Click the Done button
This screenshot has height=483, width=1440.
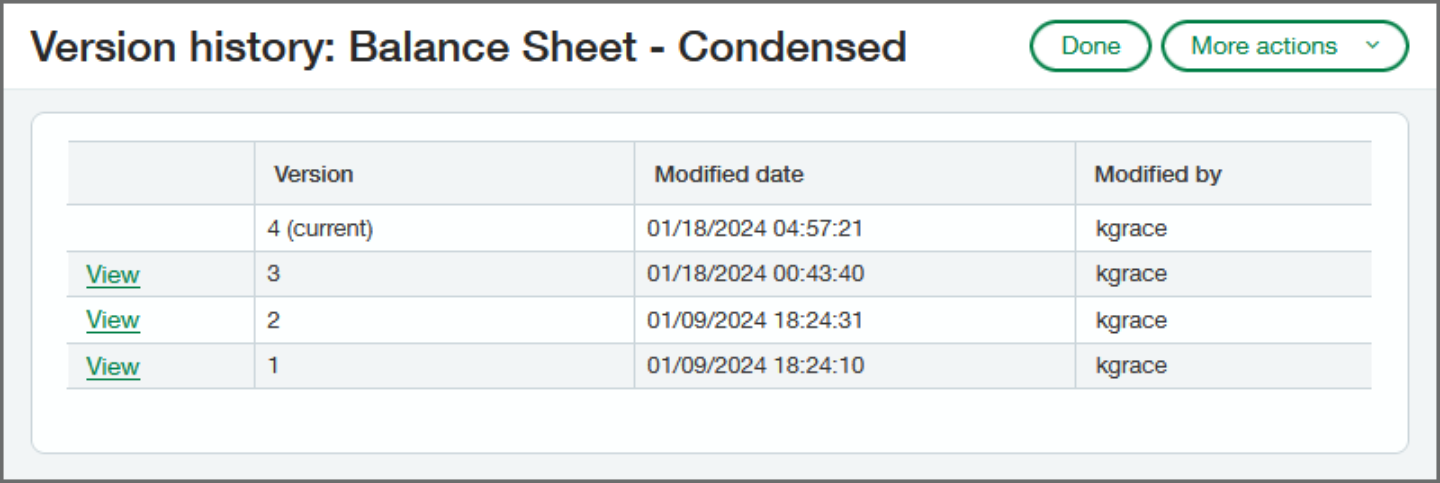(x=1091, y=46)
